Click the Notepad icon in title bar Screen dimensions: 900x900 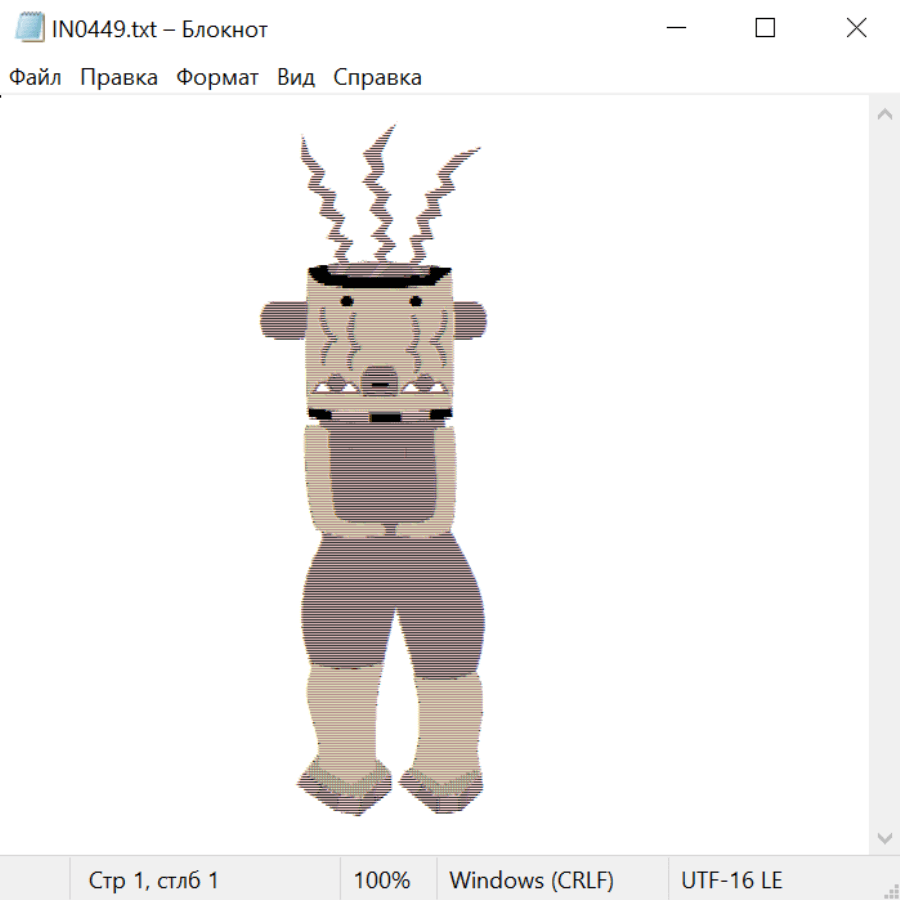coord(29,29)
